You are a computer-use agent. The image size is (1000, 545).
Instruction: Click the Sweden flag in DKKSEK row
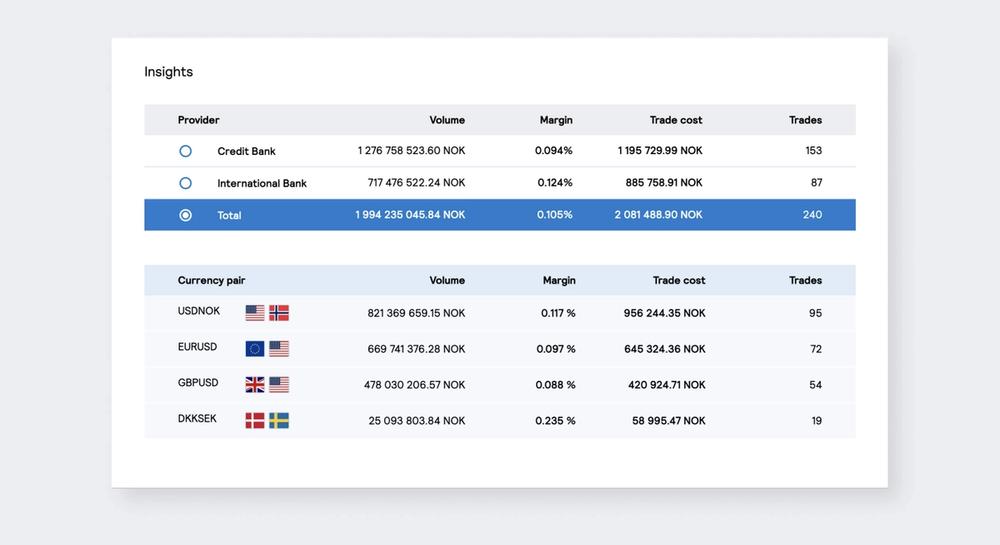coord(279,420)
